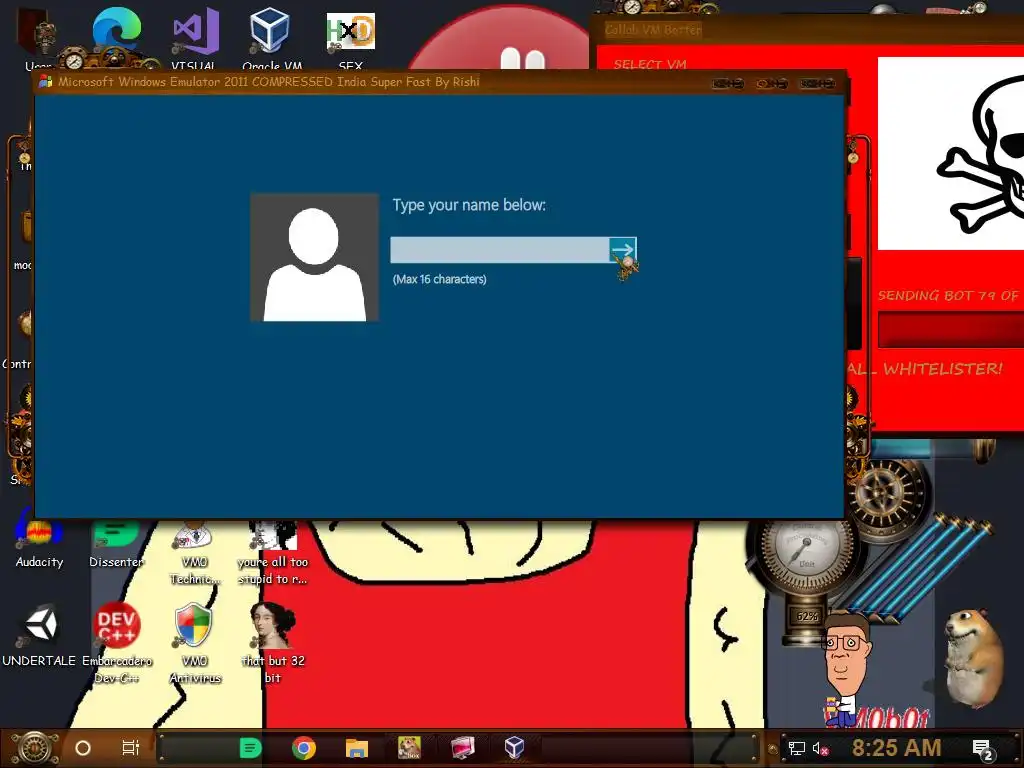Click '(Max 16 characters)' hint text
Screen dimensions: 1024x768
440,280
